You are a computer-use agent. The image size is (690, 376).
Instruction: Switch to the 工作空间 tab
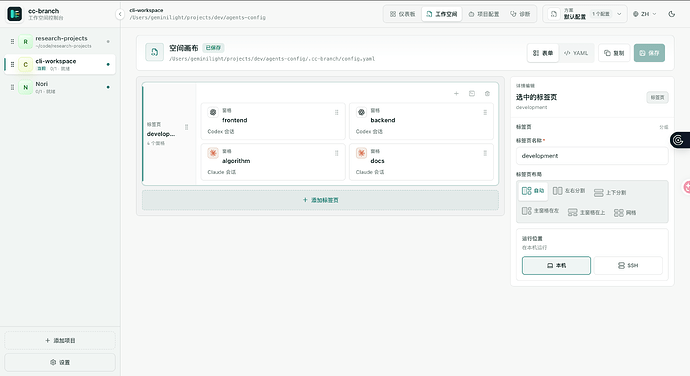tap(441, 14)
